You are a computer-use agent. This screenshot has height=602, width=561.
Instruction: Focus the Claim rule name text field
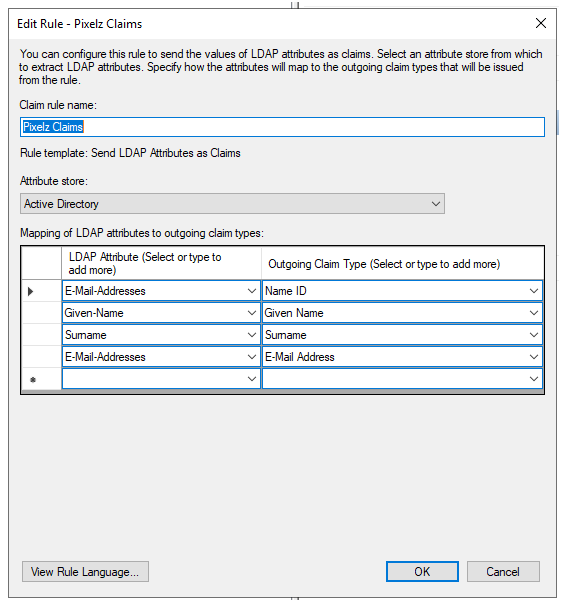coord(282,127)
